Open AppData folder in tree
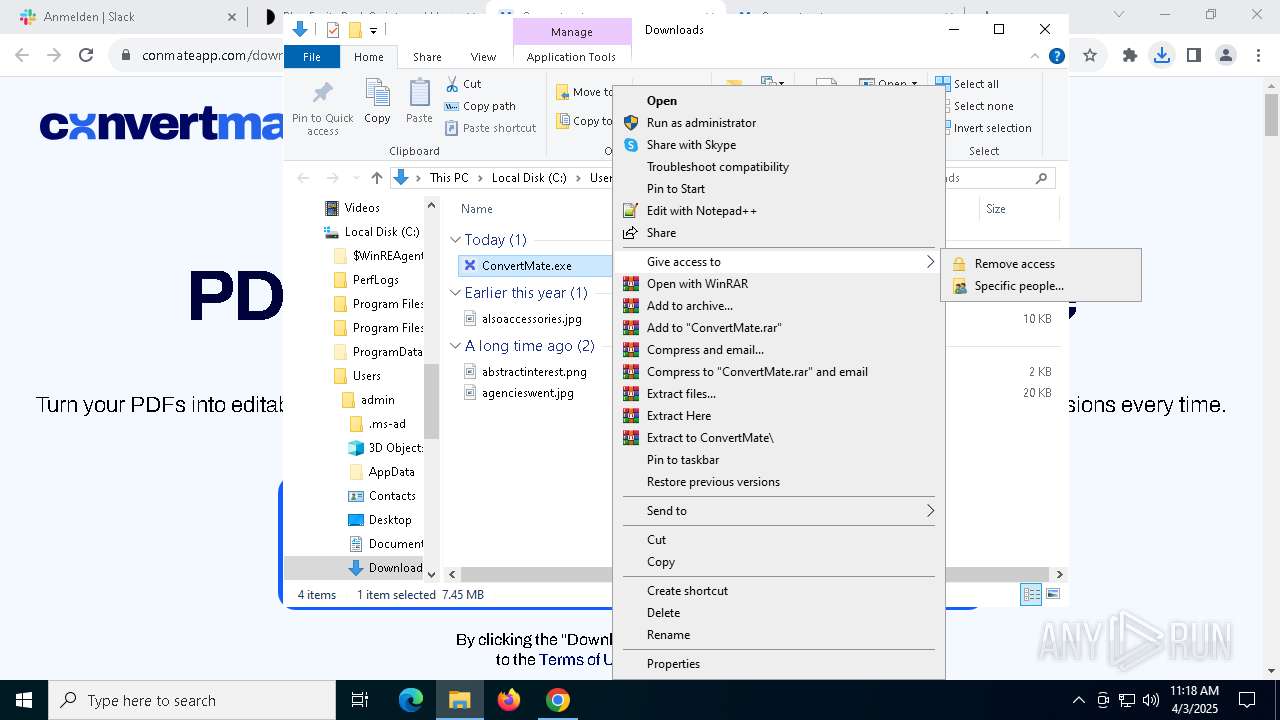 tap(391, 472)
